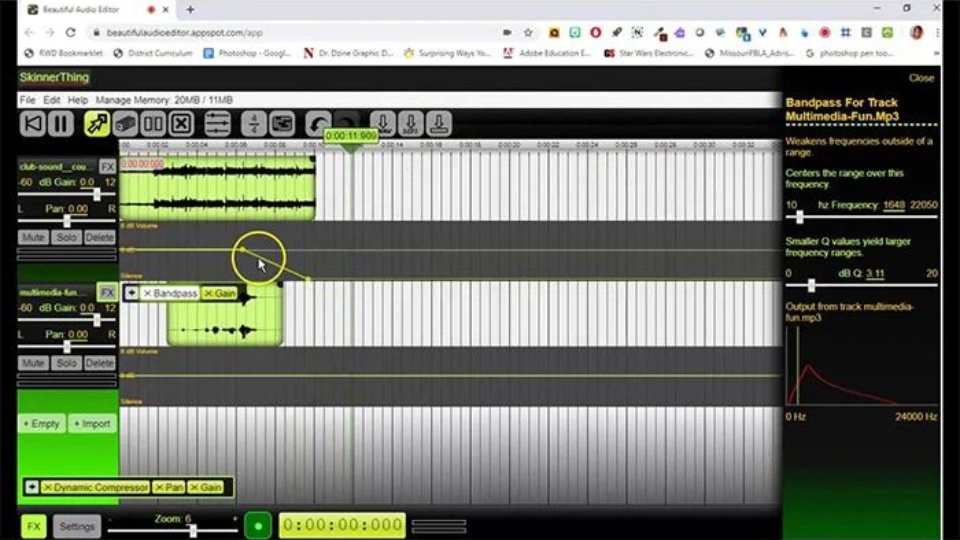
Task: Bookmark this page with the star icon
Action: pos(528,32)
